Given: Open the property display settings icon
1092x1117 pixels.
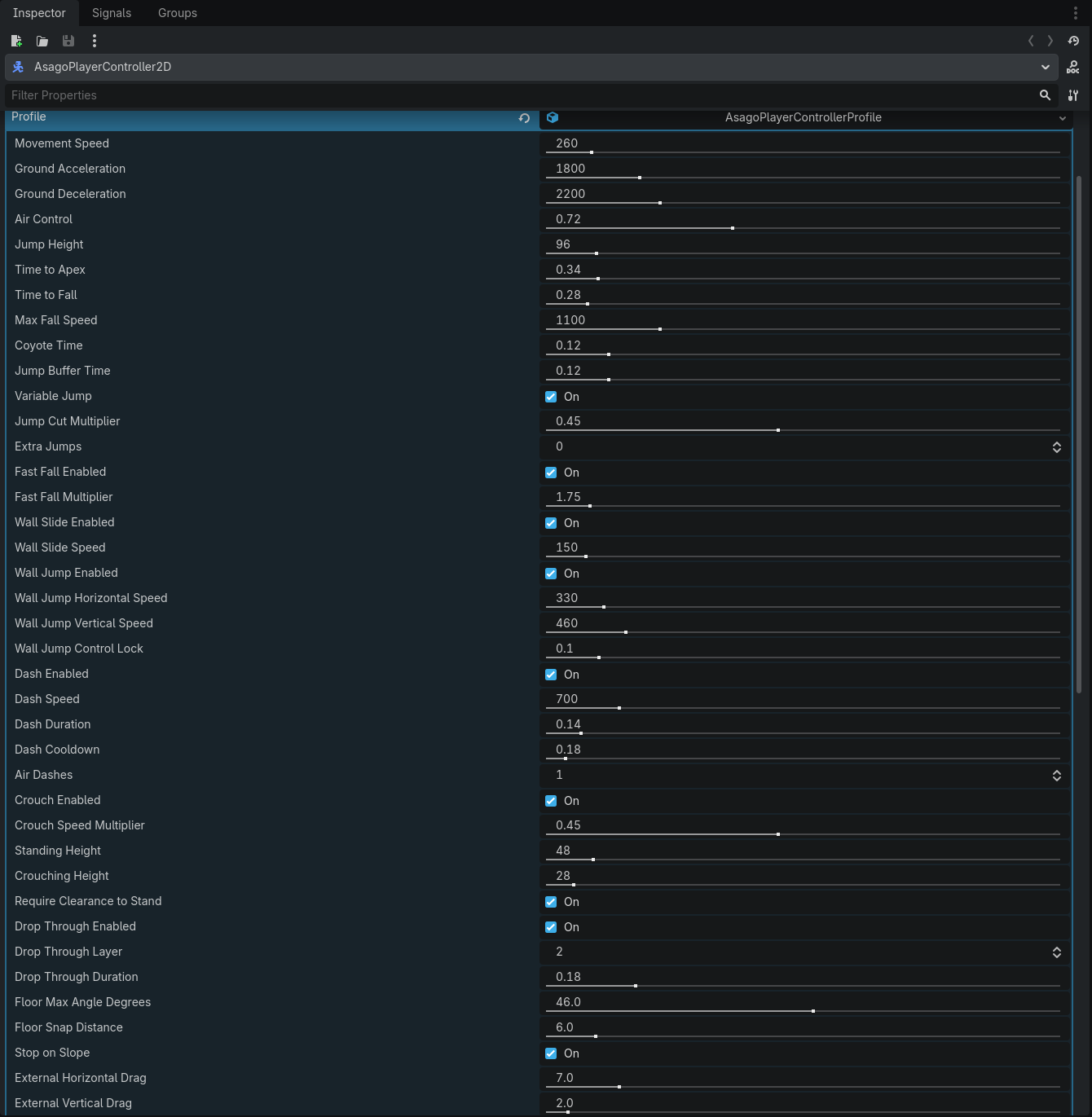Looking at the screenshot, I should 1073,95.
